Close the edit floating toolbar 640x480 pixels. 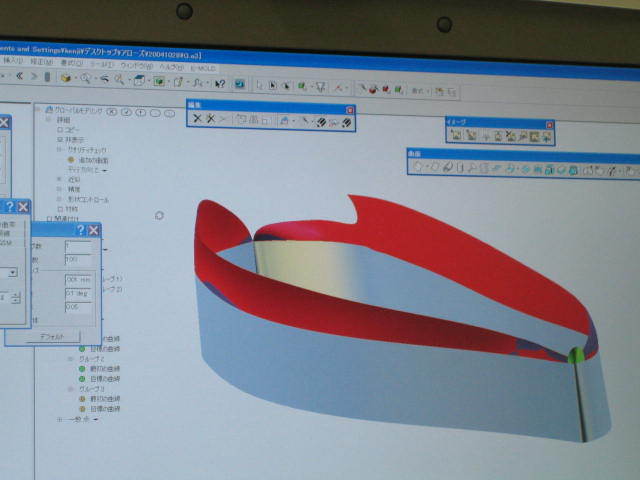(x=350, y=110)
